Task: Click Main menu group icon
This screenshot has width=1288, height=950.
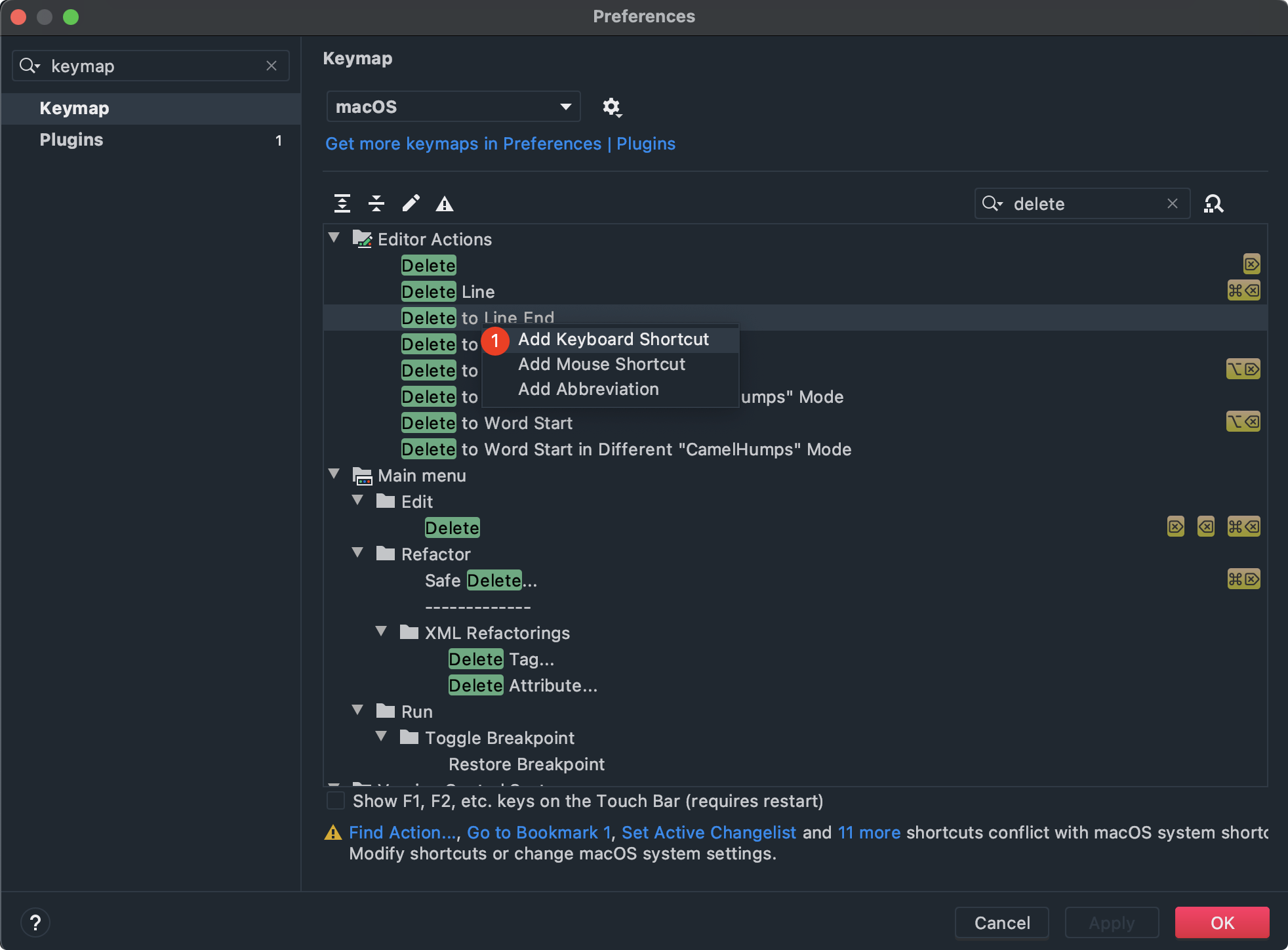Action: pos(362,476)
